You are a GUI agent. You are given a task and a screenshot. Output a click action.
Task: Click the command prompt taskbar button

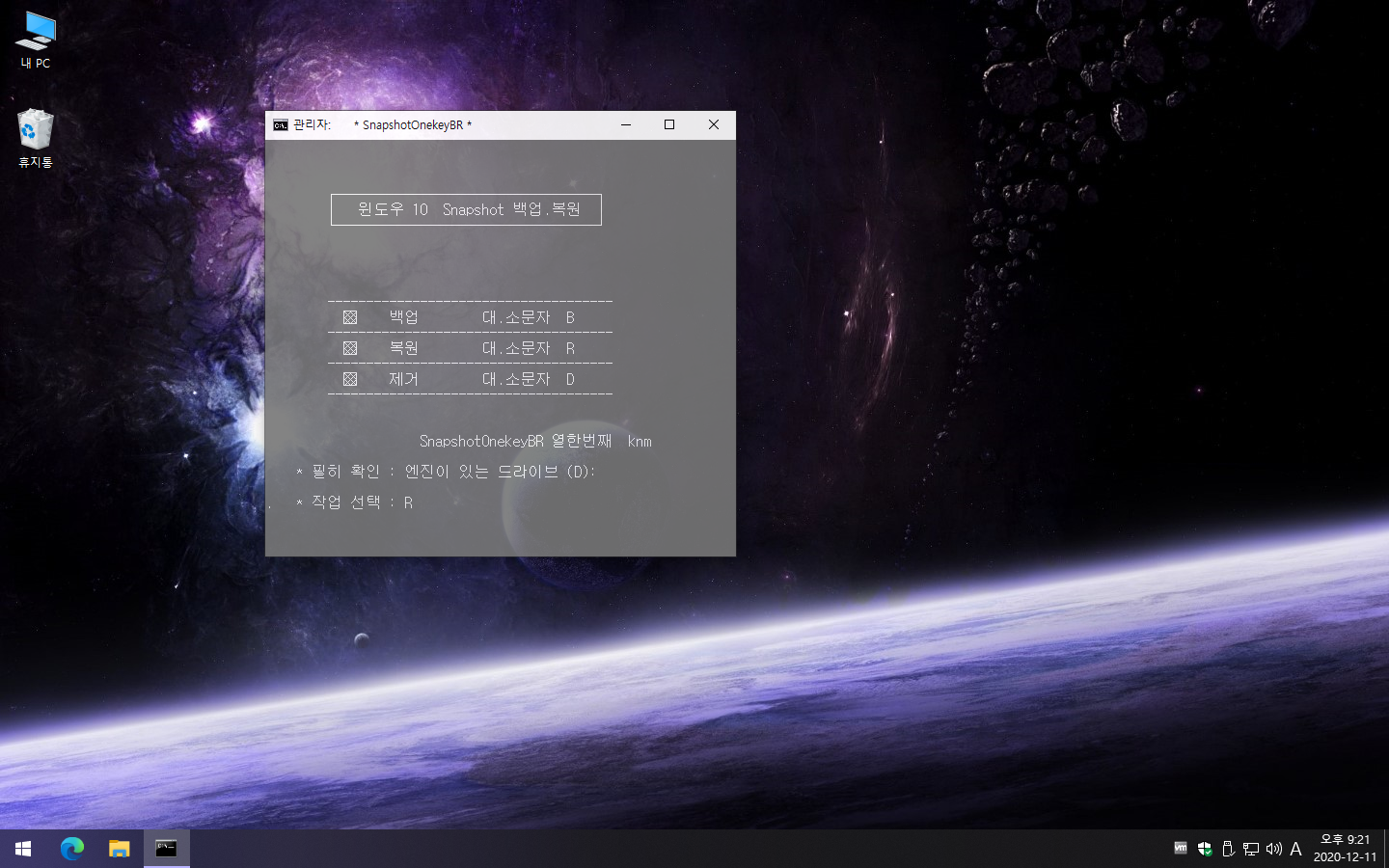[x=166, y=849]
